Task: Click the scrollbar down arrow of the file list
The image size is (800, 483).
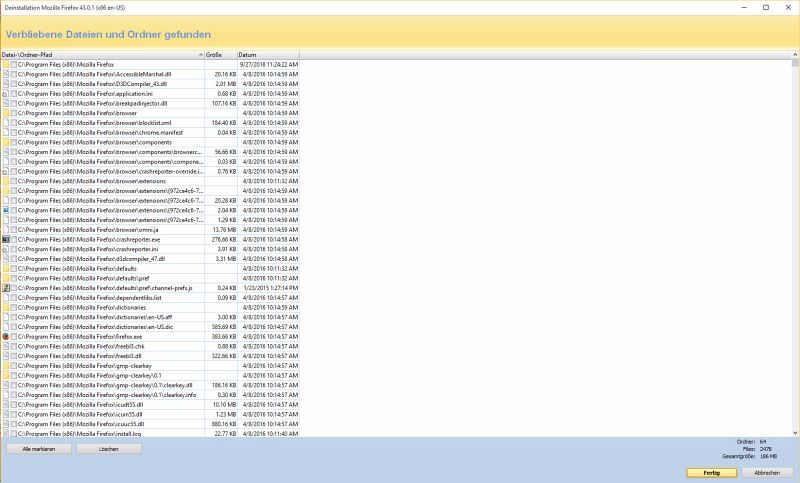Action: coord(795,433)
